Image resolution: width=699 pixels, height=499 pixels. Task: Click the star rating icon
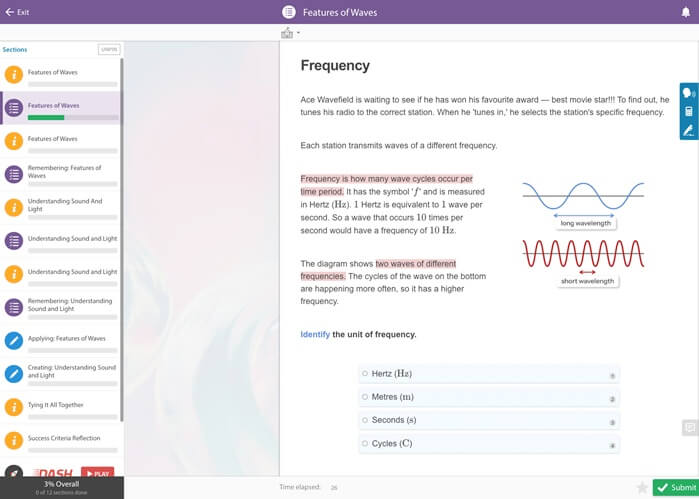[x=642, y=487]
